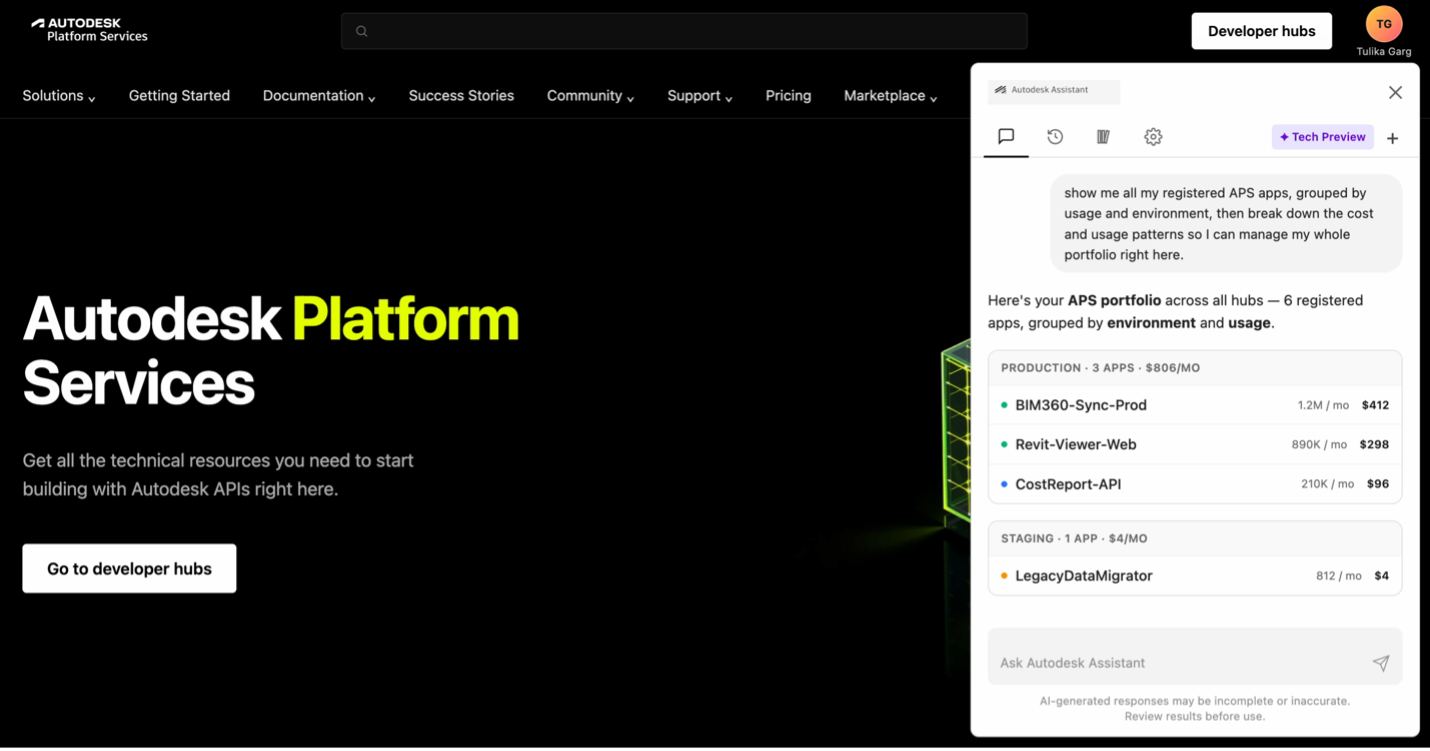Expand the Solutions dropdown menu
Screen dimensions: 1430x751
coord(59,96)
